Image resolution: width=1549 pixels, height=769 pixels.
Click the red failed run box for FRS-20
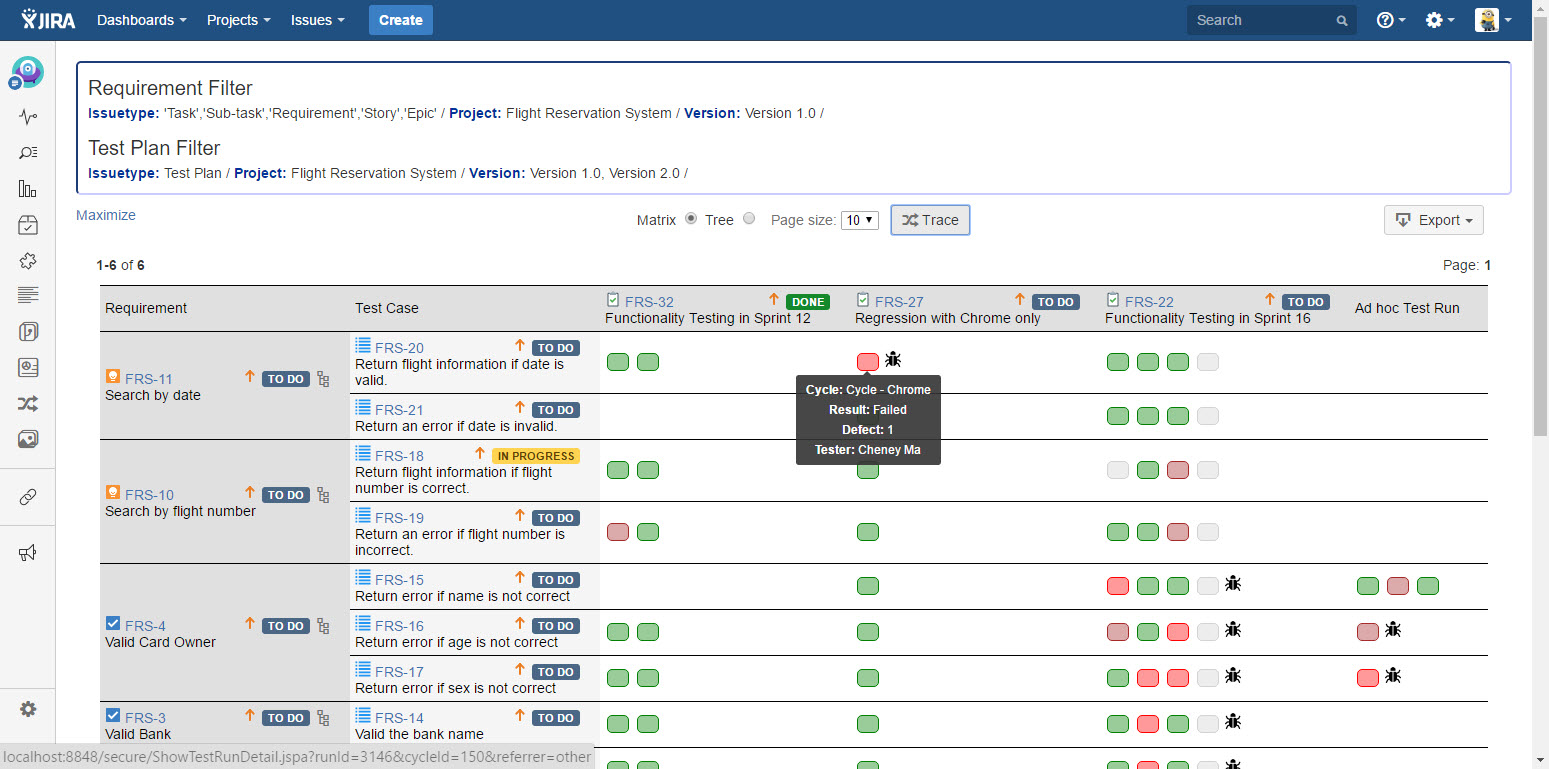pyautogui.click(x=868, y=362)
